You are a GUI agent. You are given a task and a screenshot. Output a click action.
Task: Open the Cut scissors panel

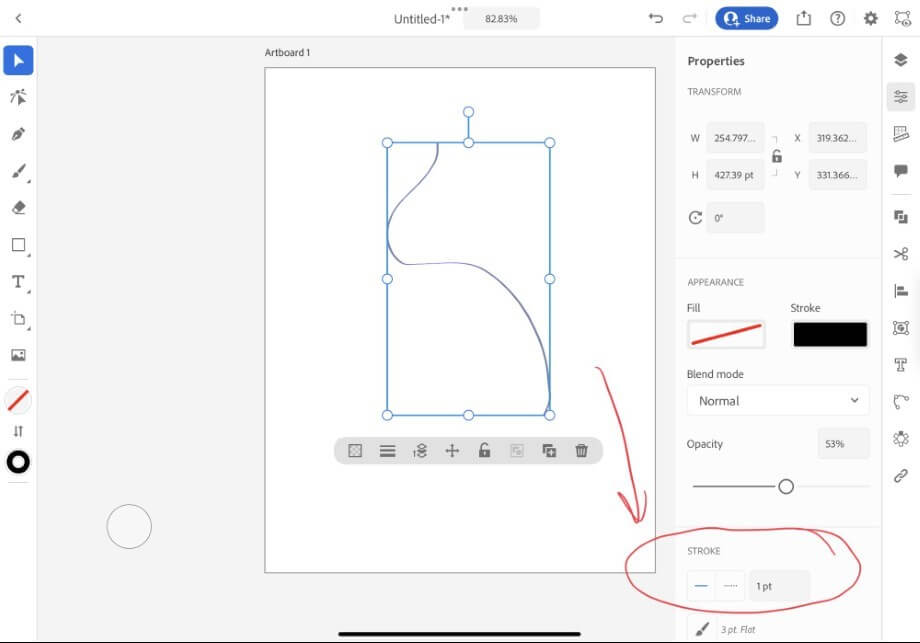[901, 254]
